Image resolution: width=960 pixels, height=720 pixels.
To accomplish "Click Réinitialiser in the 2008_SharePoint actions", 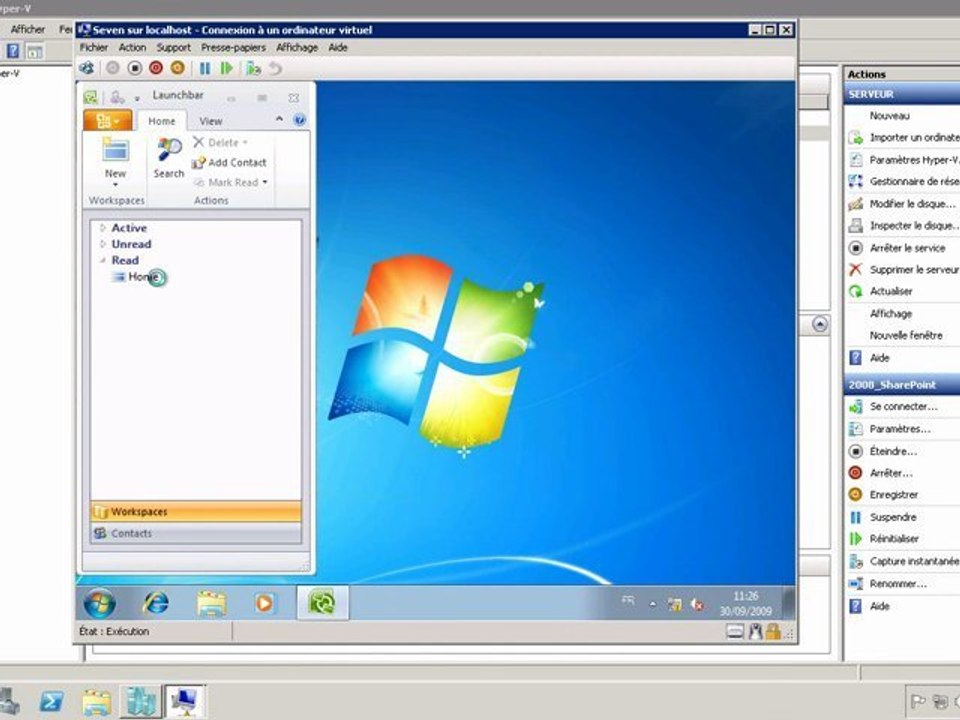I will coord(884,539).
